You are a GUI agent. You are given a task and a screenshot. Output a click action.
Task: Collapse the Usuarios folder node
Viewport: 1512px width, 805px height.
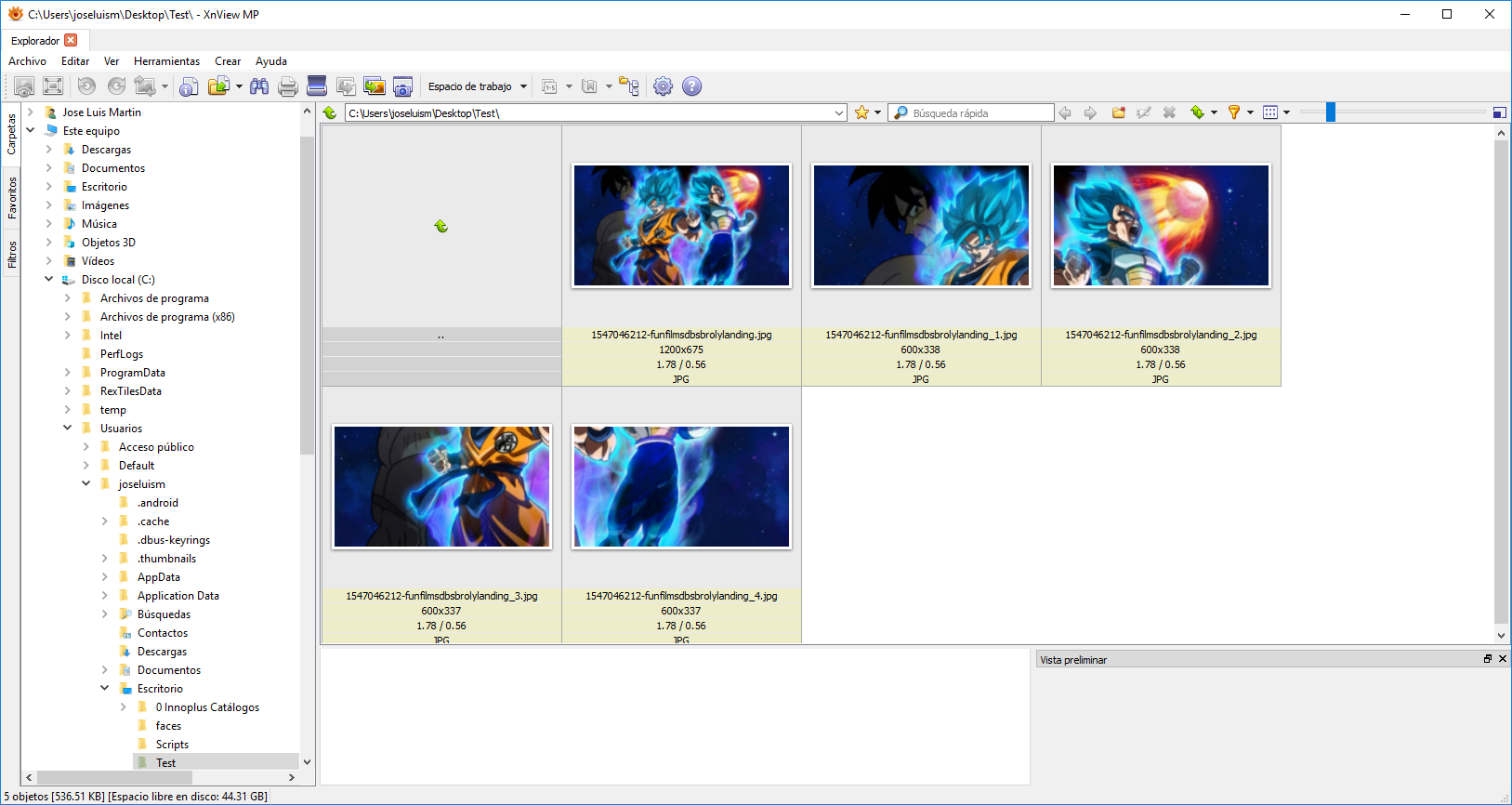tap(68, 428)
